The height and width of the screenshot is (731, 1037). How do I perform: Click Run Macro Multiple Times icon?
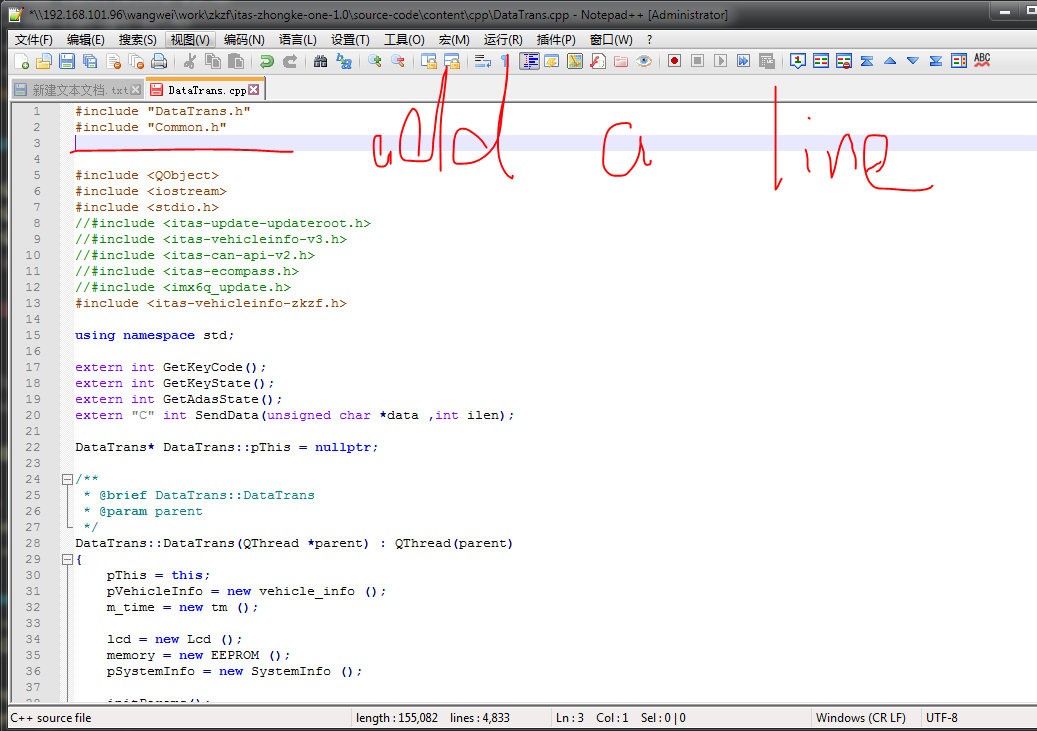coord(743,62)
